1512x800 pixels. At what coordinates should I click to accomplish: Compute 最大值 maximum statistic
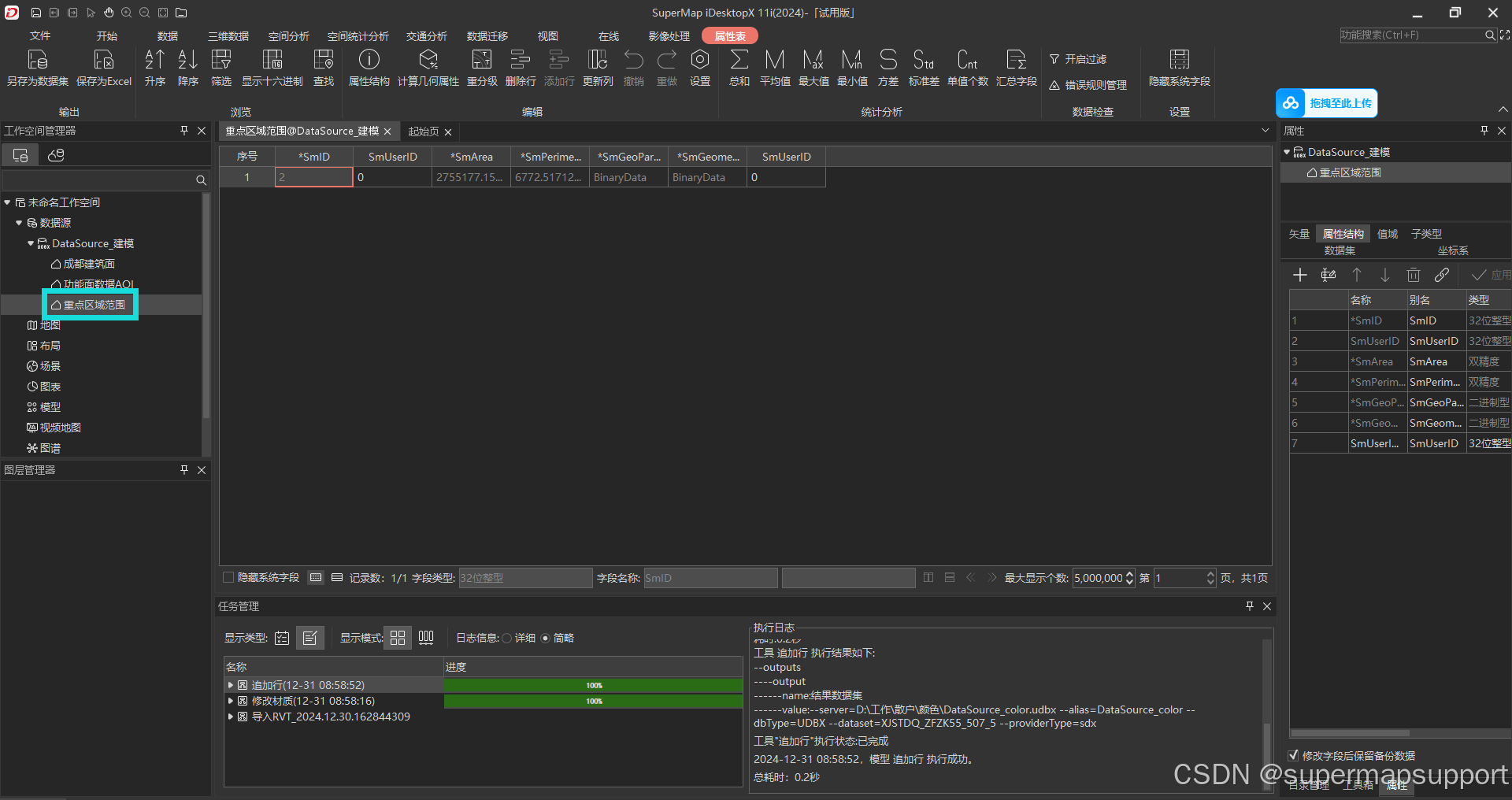click(813, 60)
